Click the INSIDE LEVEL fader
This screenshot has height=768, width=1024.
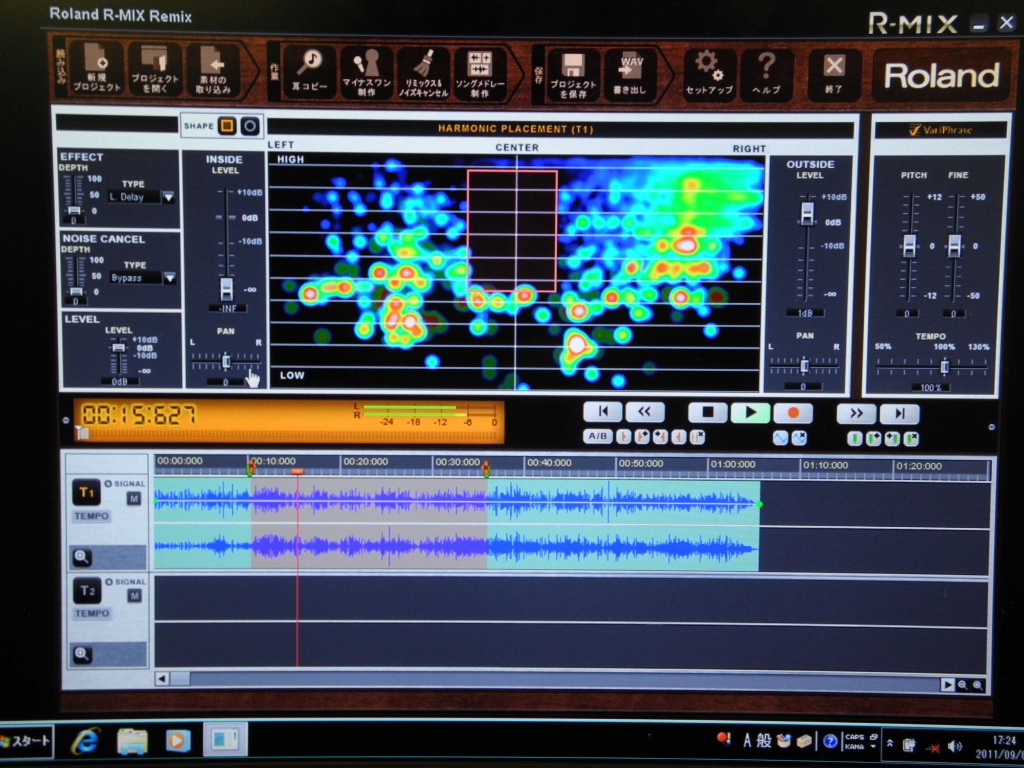tap(226, 288)
